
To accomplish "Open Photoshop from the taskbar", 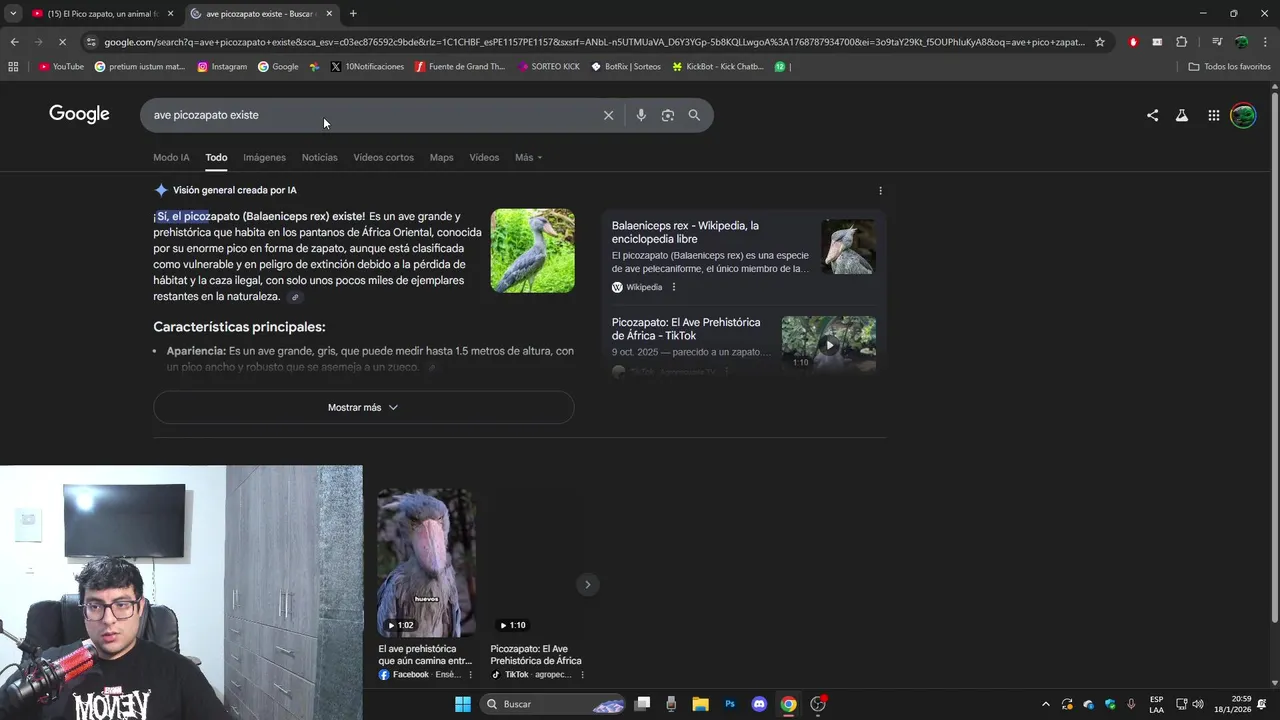I will [730, 704].
